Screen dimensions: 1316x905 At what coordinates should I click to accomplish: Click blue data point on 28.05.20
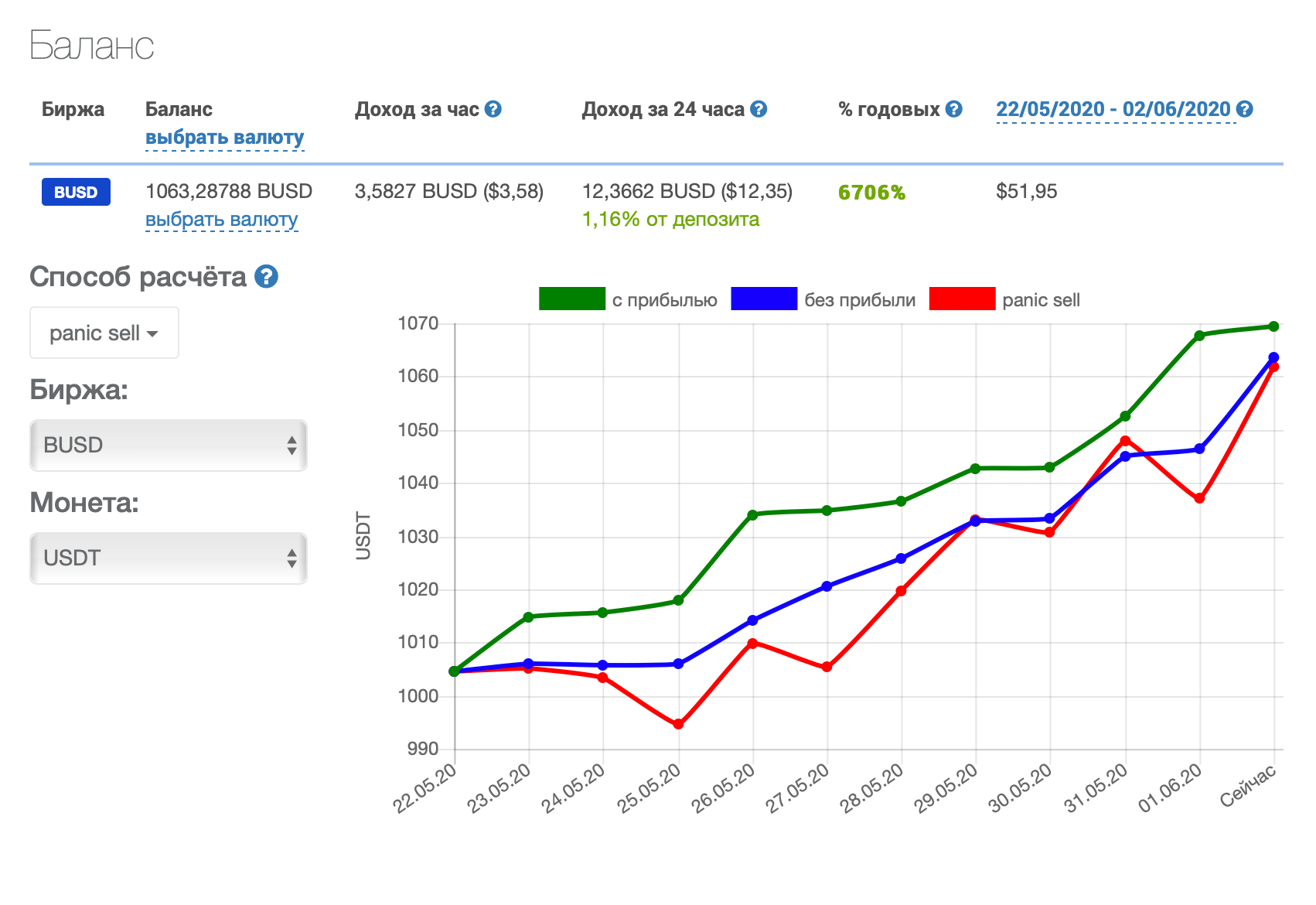tap(901, 558)
